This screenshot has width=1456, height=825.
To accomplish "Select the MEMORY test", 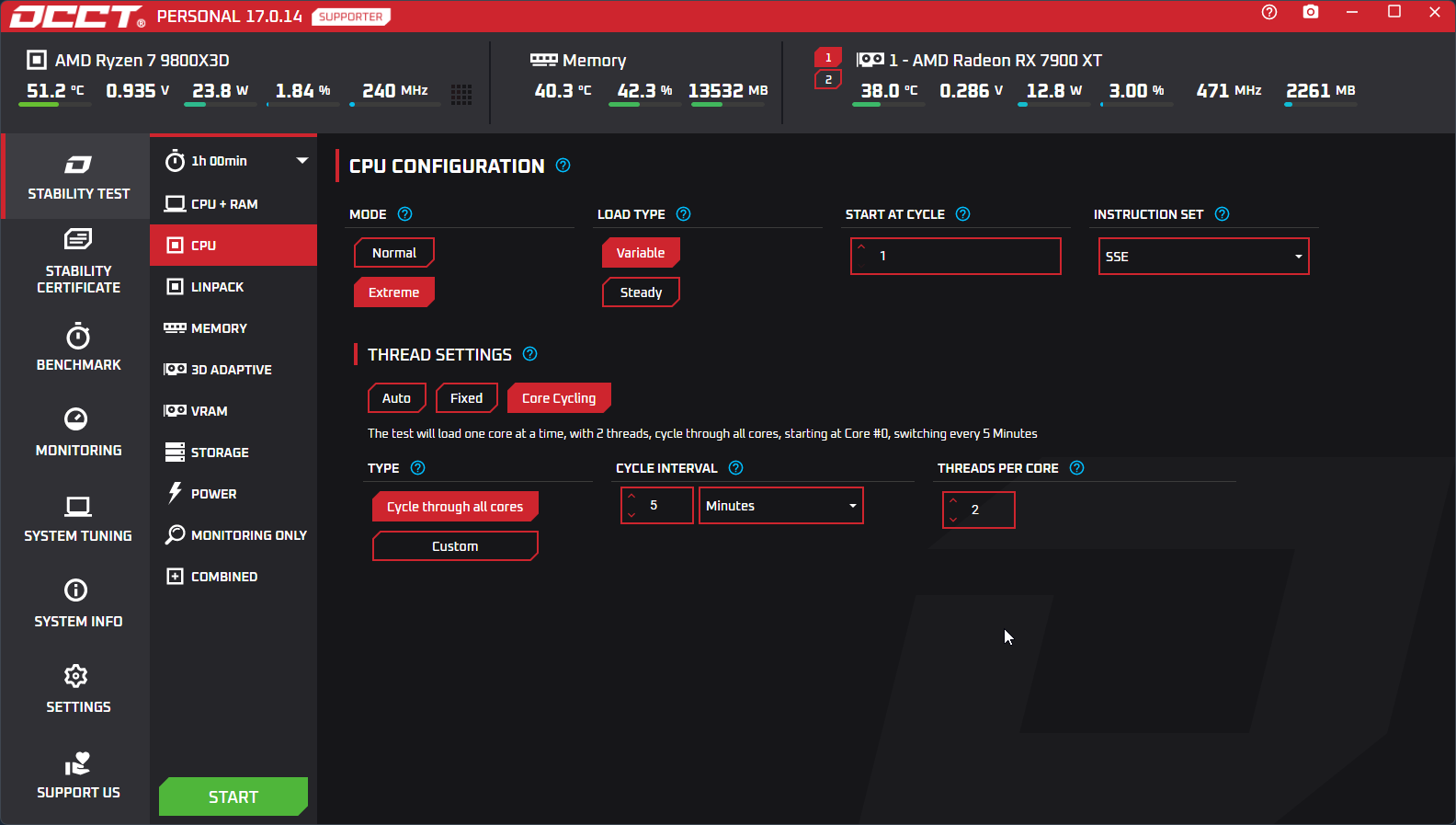I will [233, 328].
